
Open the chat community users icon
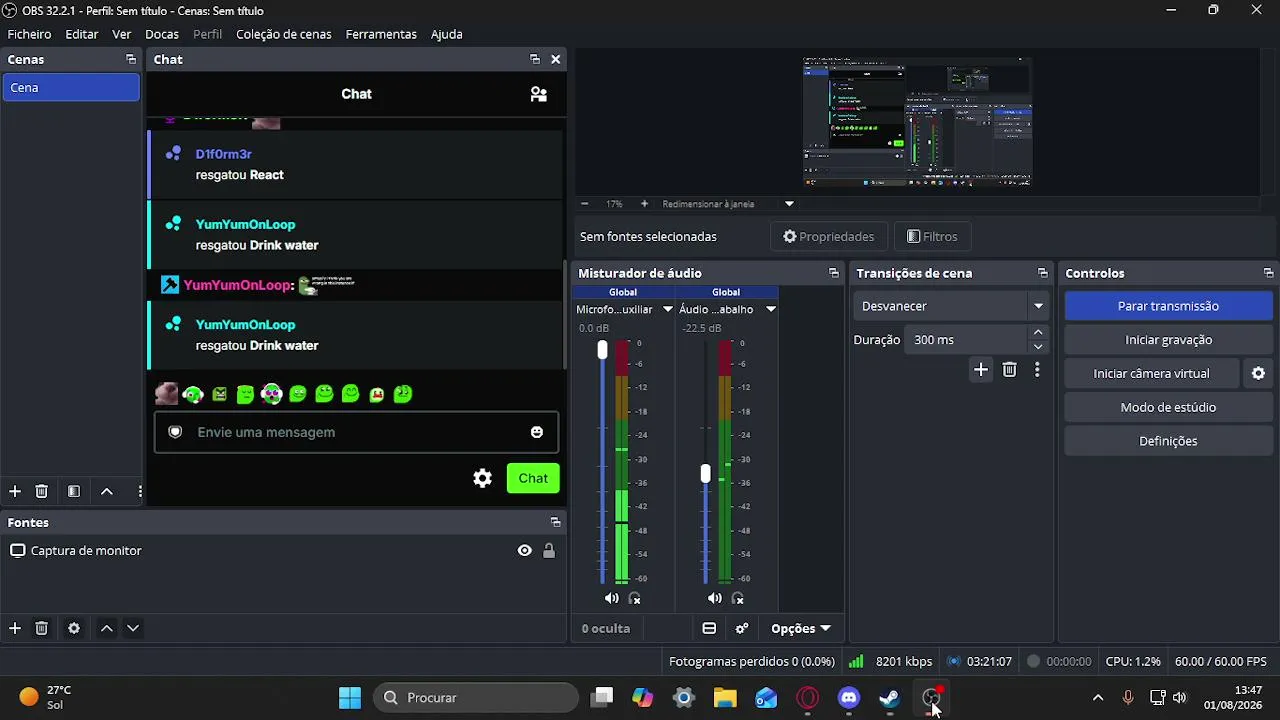click(538, 94)
